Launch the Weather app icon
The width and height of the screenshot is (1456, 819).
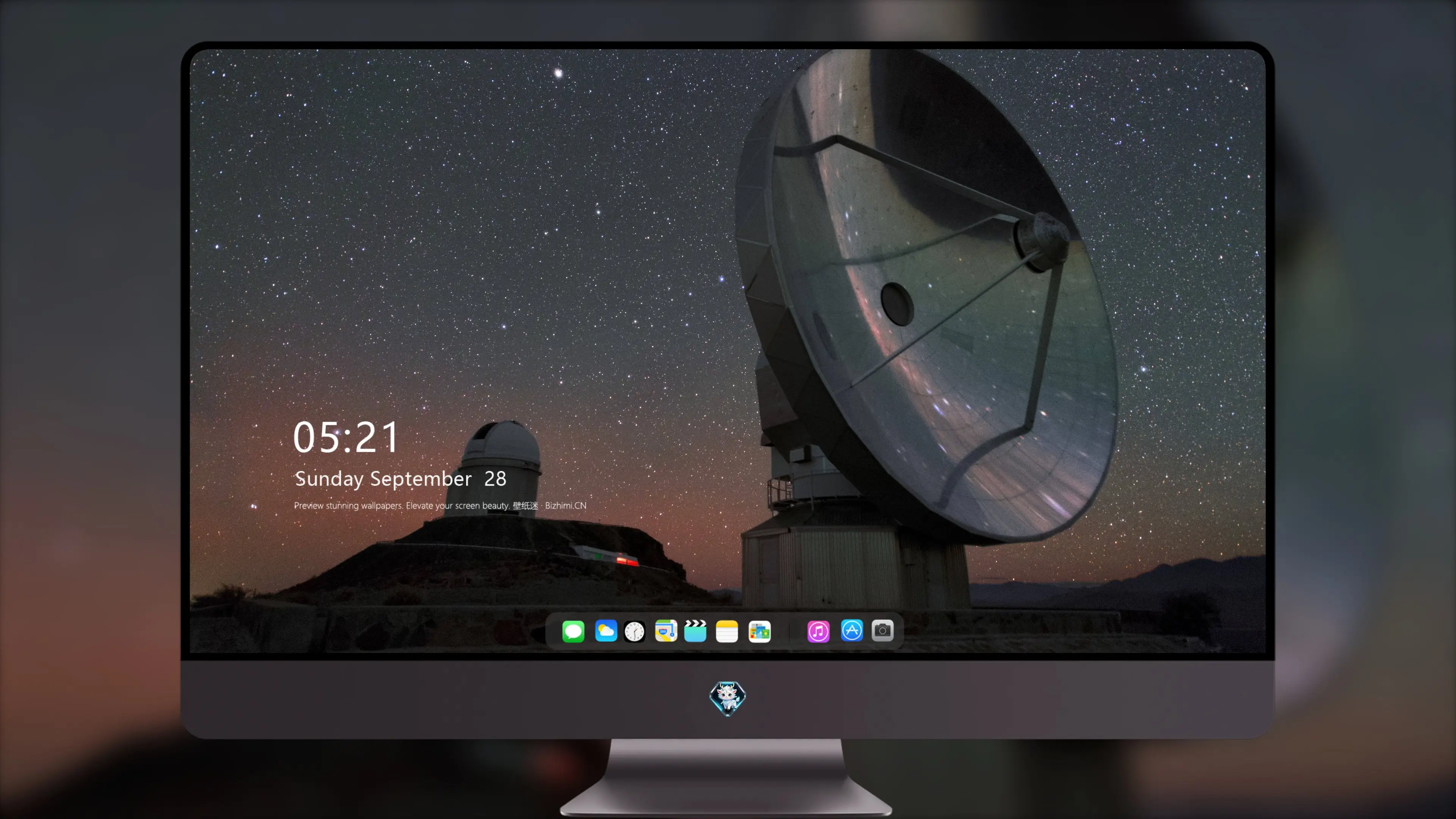click(606, 631)
